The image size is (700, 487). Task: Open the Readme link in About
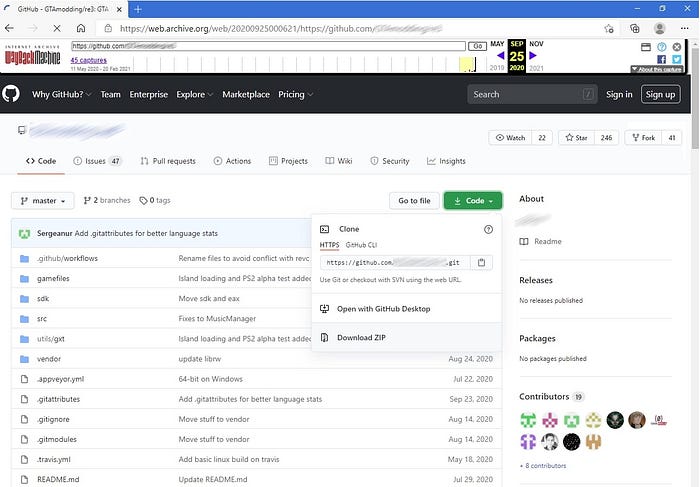click(x=541, y=241)
